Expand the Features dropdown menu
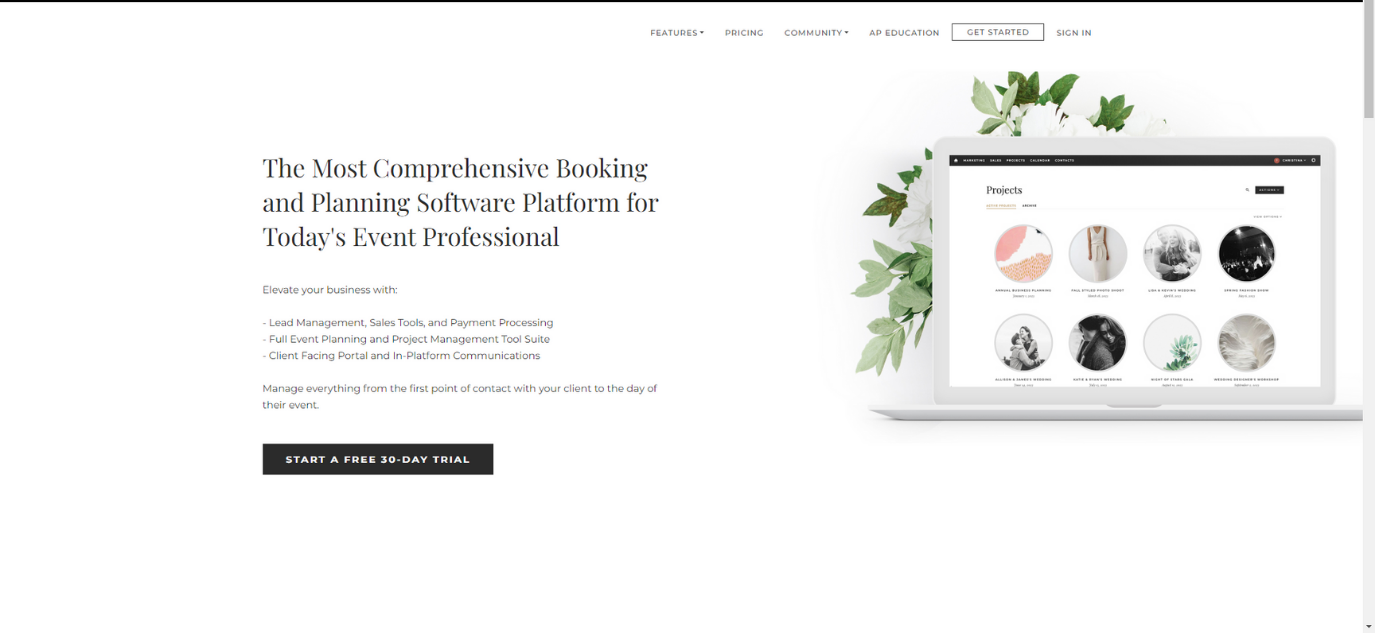1375x633 pixels. point(677,33)
